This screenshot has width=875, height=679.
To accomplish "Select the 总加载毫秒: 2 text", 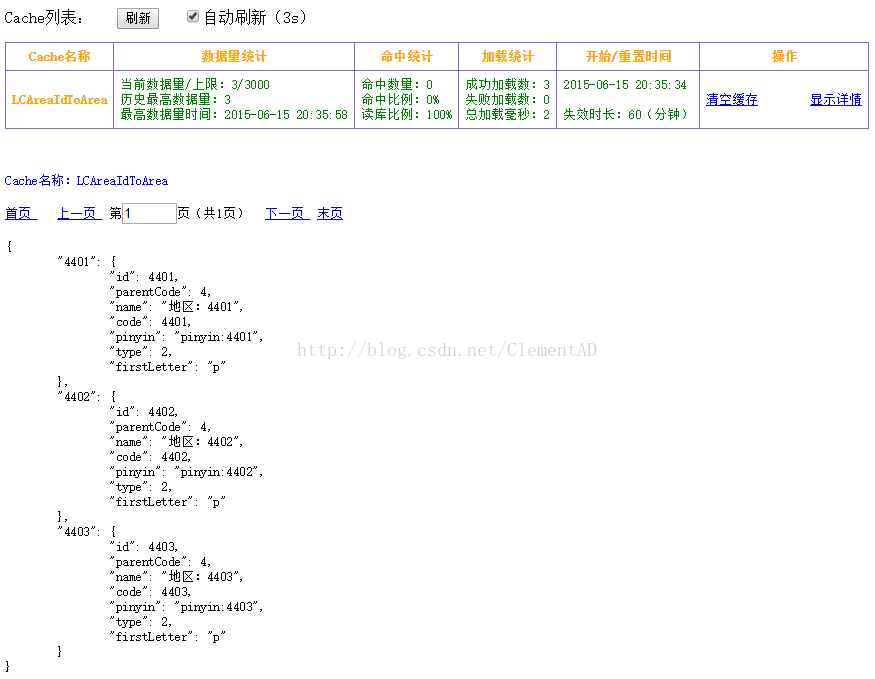I will tap(507, 114).
